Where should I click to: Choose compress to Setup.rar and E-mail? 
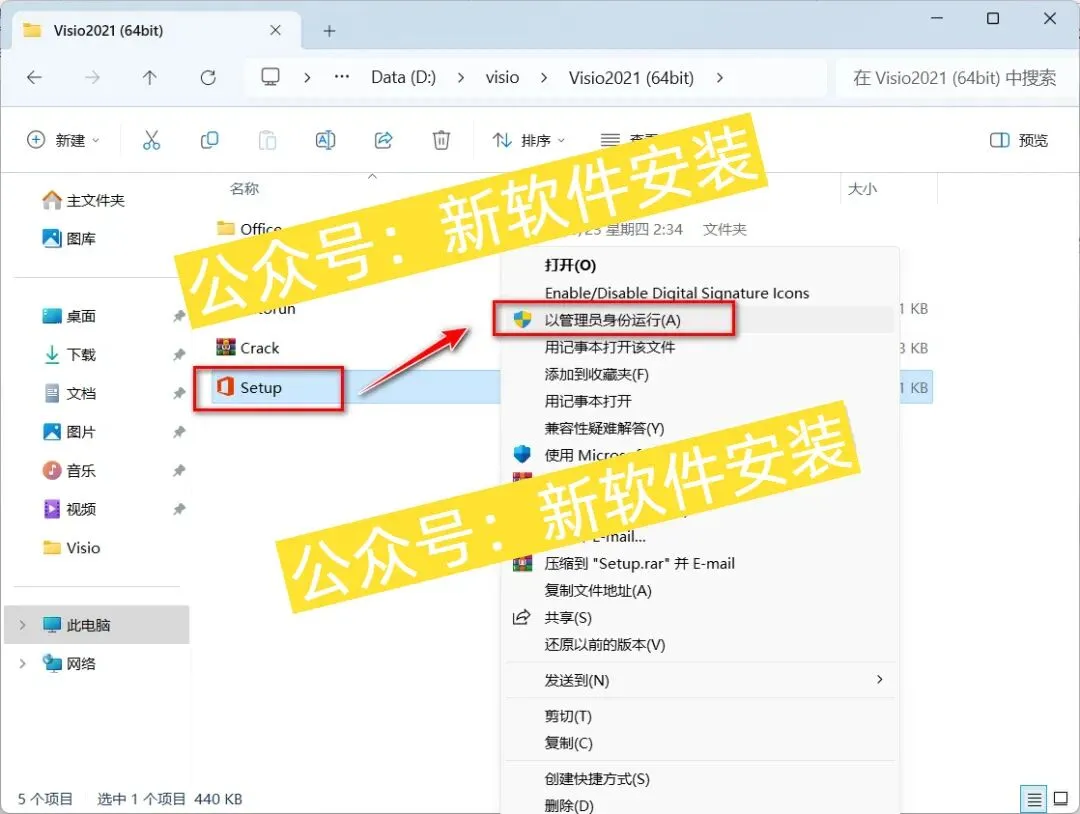click(639, 564)
